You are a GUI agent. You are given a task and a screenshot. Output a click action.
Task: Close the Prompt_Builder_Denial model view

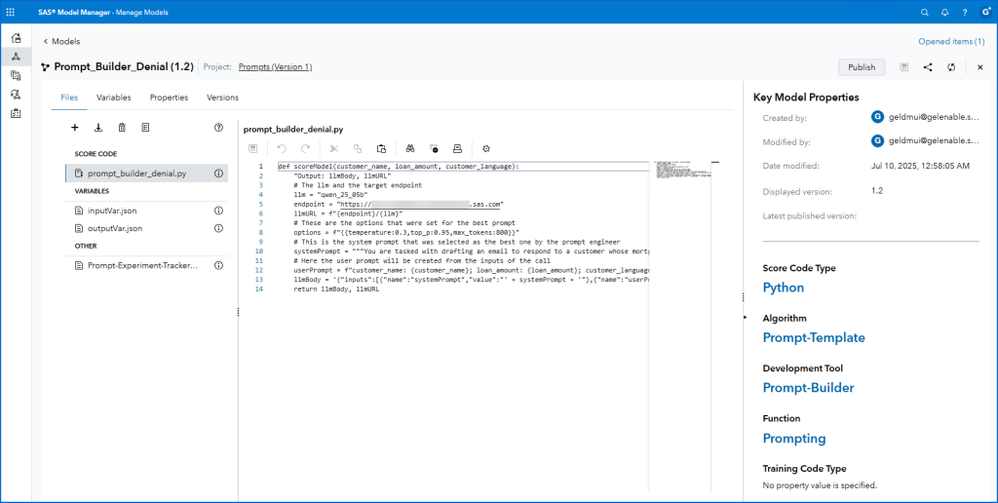tap(980, 67)
